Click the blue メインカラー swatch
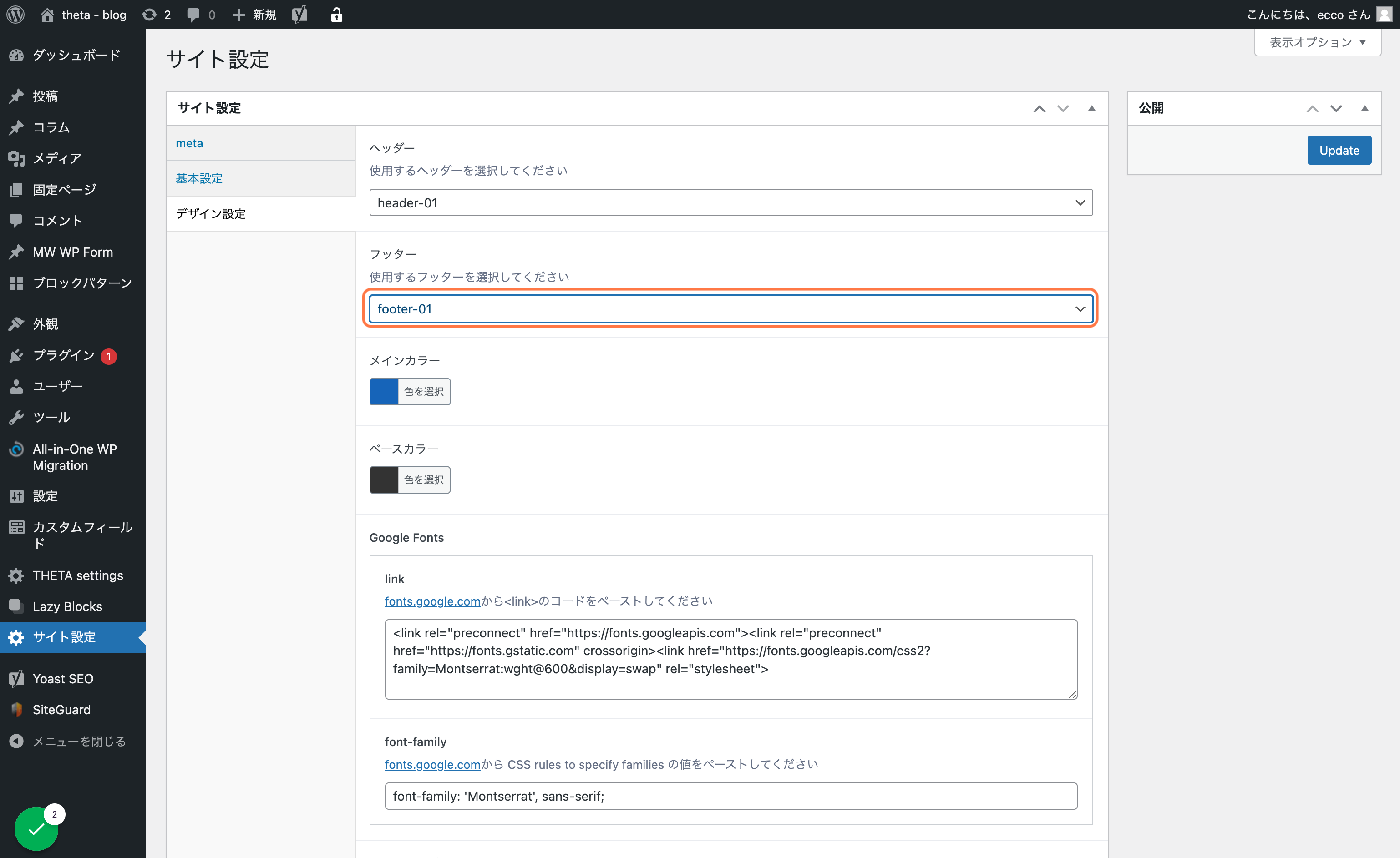This screenshot has height=858, width=1400. tap(384, 391)
